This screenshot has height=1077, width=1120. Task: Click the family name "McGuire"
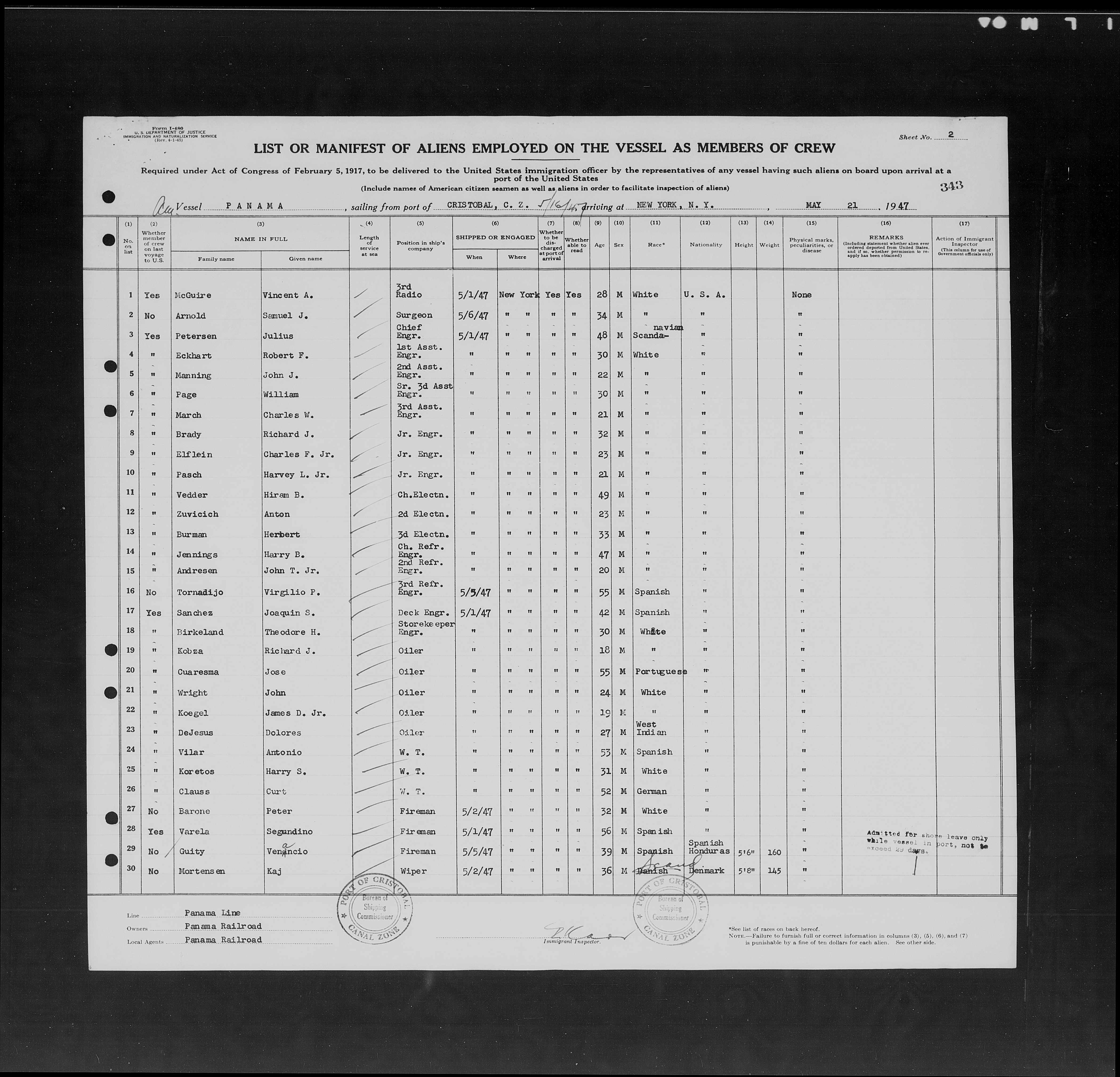point(193,295)
